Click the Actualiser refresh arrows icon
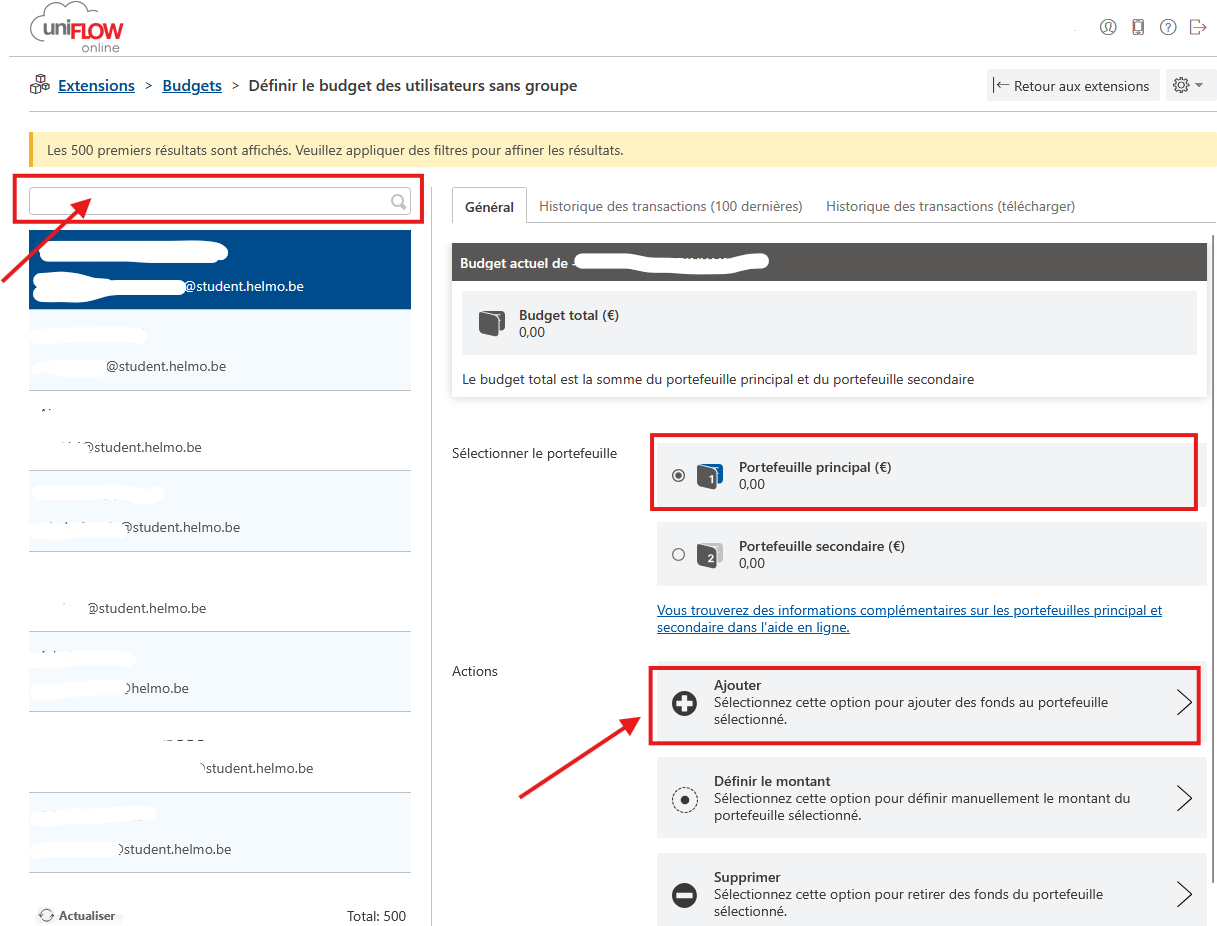This screenshot has width=1217, height=926. [46, 915]
